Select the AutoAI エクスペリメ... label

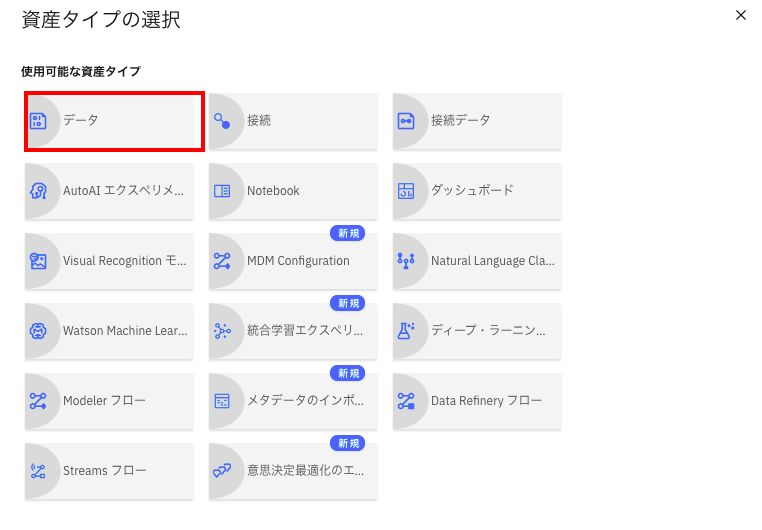(x=123, y=190)
